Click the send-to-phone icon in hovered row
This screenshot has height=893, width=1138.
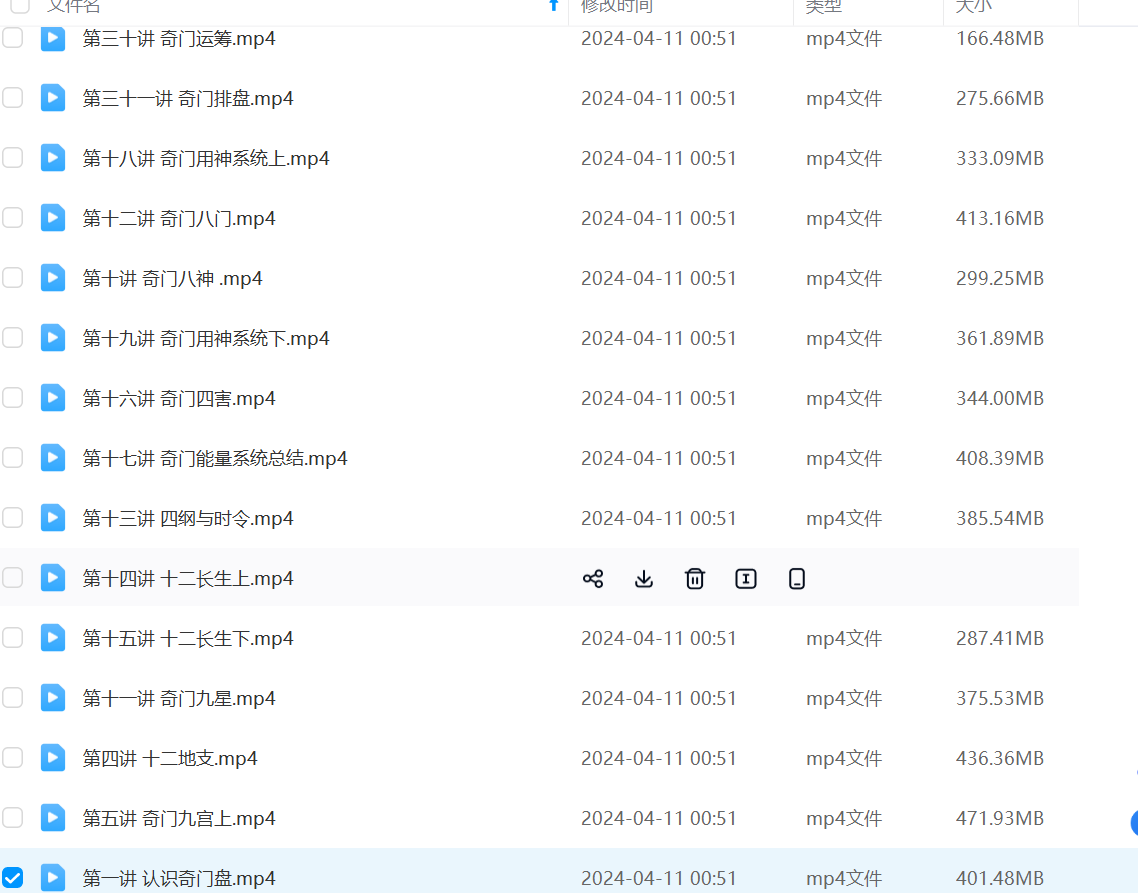797,578
